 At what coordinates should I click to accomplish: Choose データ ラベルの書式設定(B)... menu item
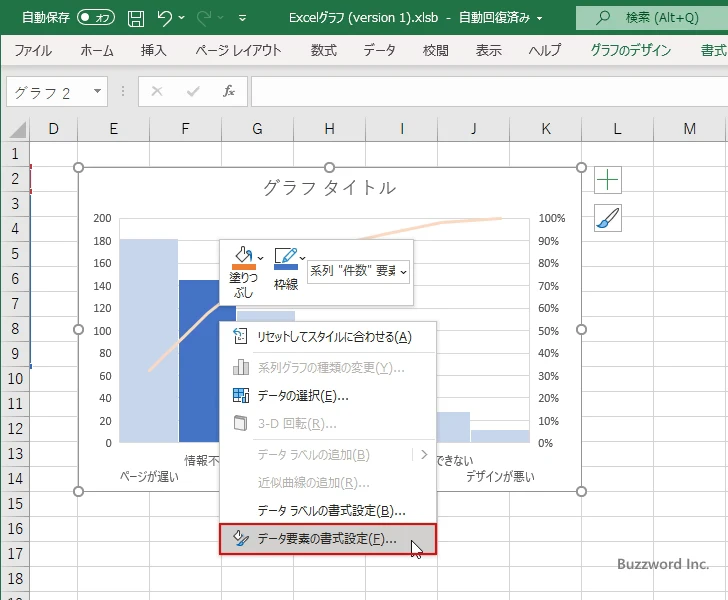click(328, 511)
